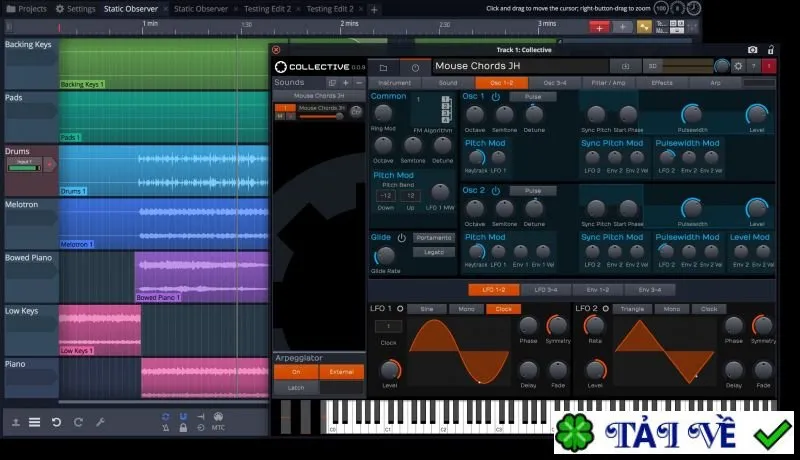This screenshot has width=800, height=460.
Task: Click the Latch button in Arpeggiator
Action: coord(296,388)
